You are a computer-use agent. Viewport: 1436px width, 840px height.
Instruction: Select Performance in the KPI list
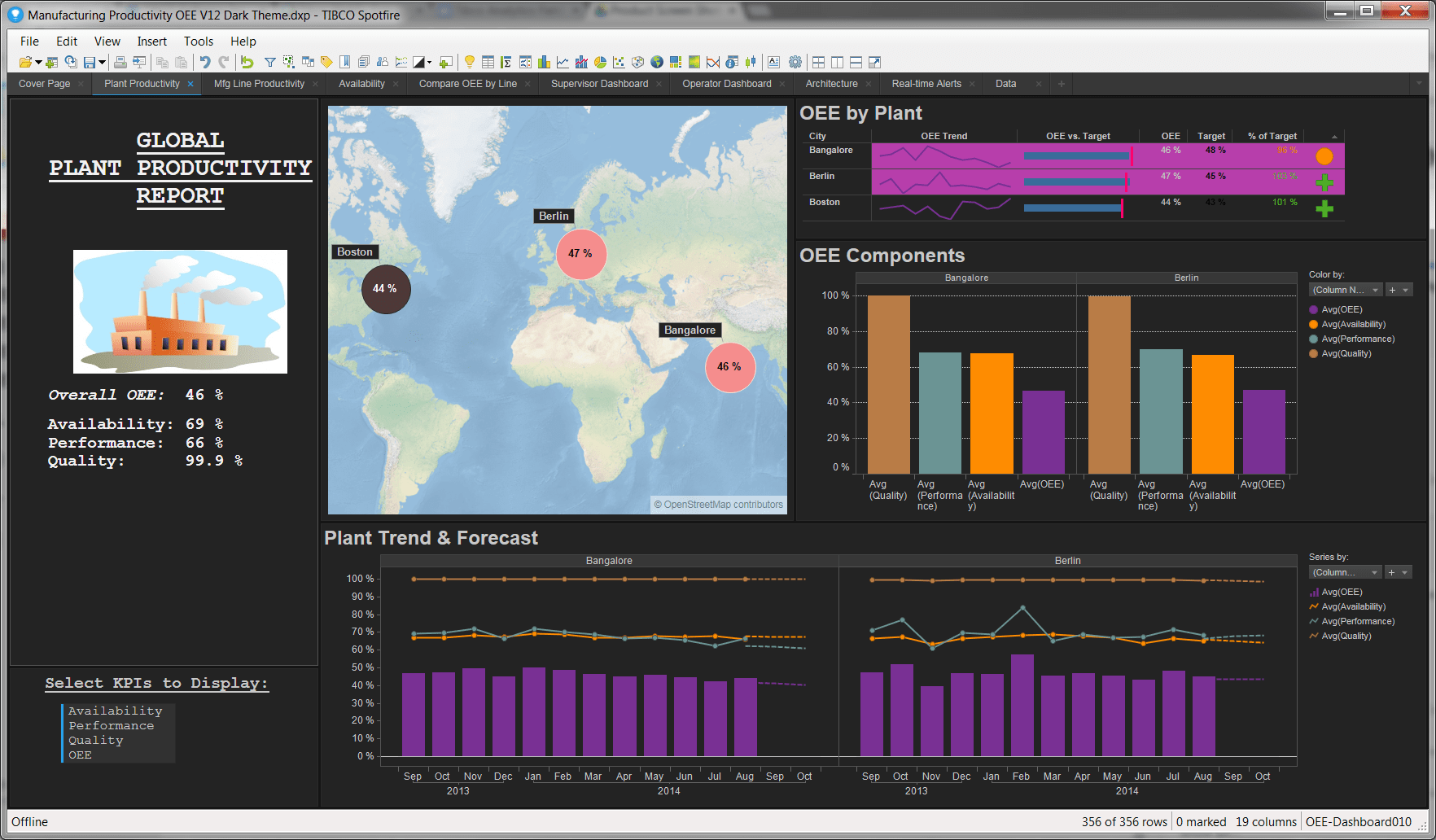[112, 725]
